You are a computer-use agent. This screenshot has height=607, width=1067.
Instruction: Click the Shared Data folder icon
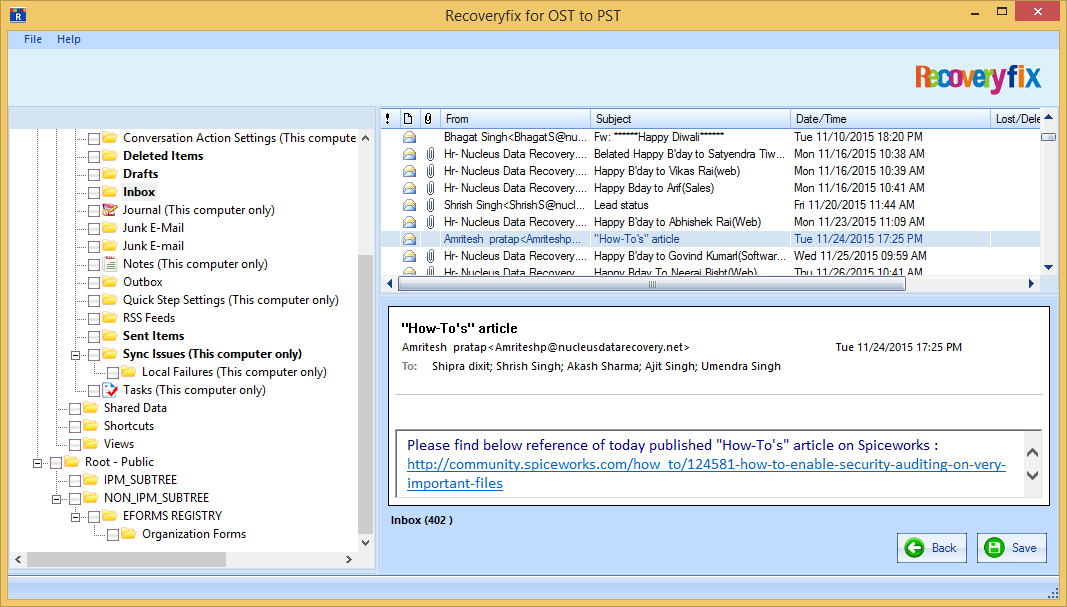pyautogui.click(x=91, y=408)
